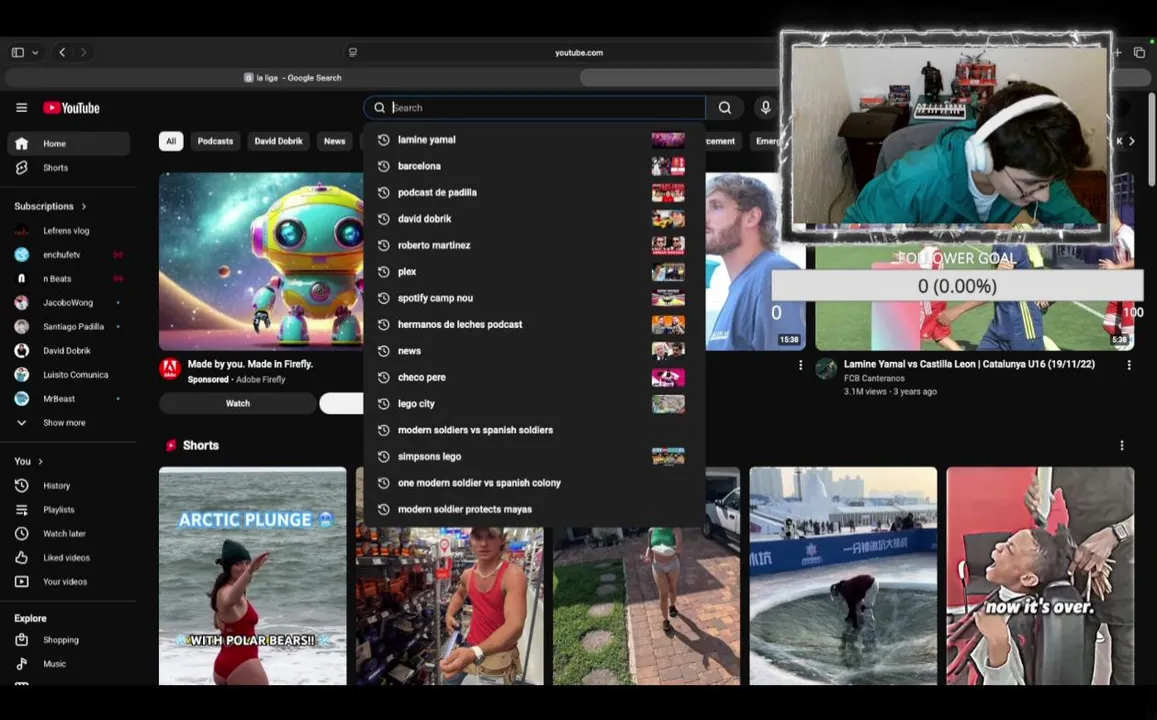The width and height of the screenshot is (1157, 720).
Task: Choose 'one modern soldier vs spanish colony'
Action: click(x=534, y=483)
